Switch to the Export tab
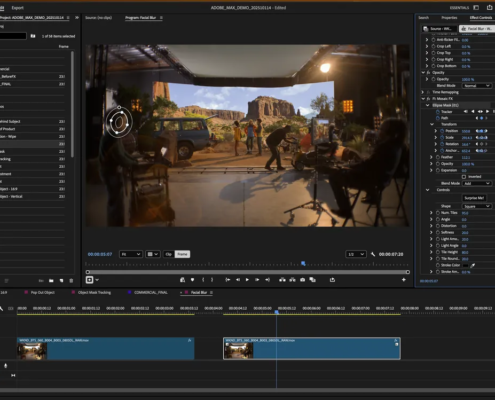Viewport: 495px width, 400px height. pyautogui.click(x=18, y=8)
